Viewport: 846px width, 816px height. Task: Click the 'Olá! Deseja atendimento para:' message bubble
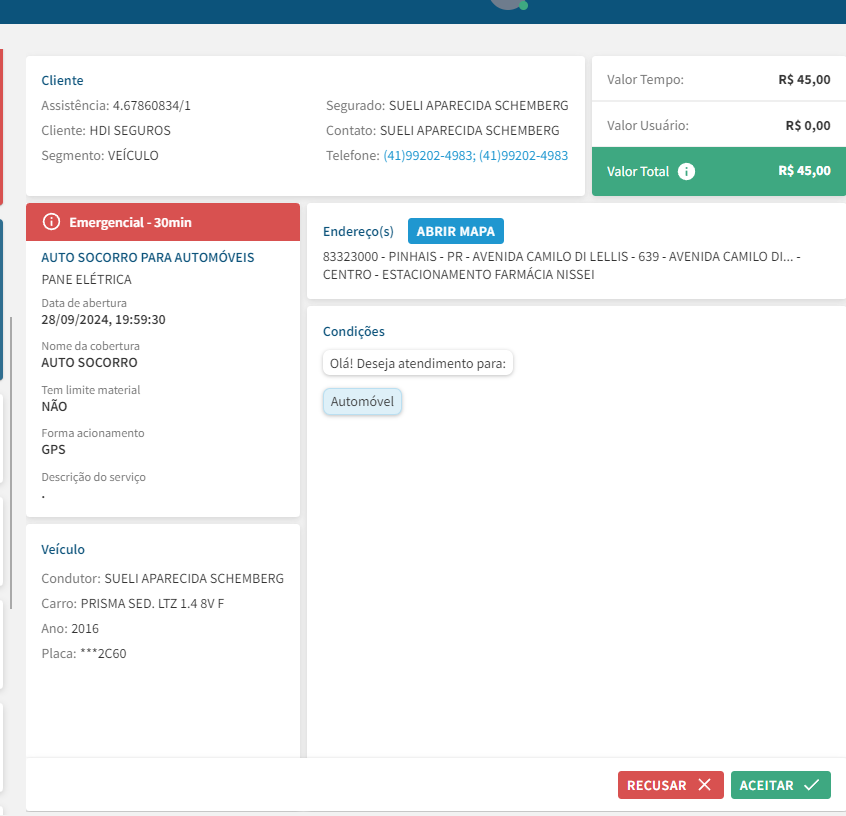point(418,363)
